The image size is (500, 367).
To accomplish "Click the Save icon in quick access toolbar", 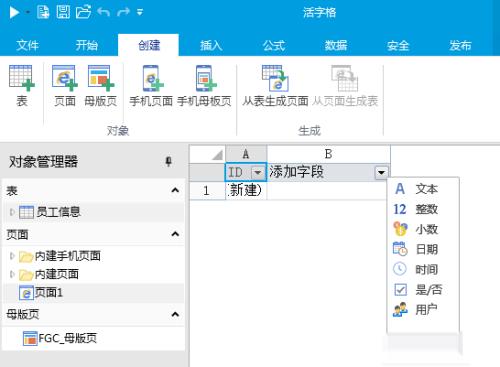I will pyautogui.click(x=63, y=12).
